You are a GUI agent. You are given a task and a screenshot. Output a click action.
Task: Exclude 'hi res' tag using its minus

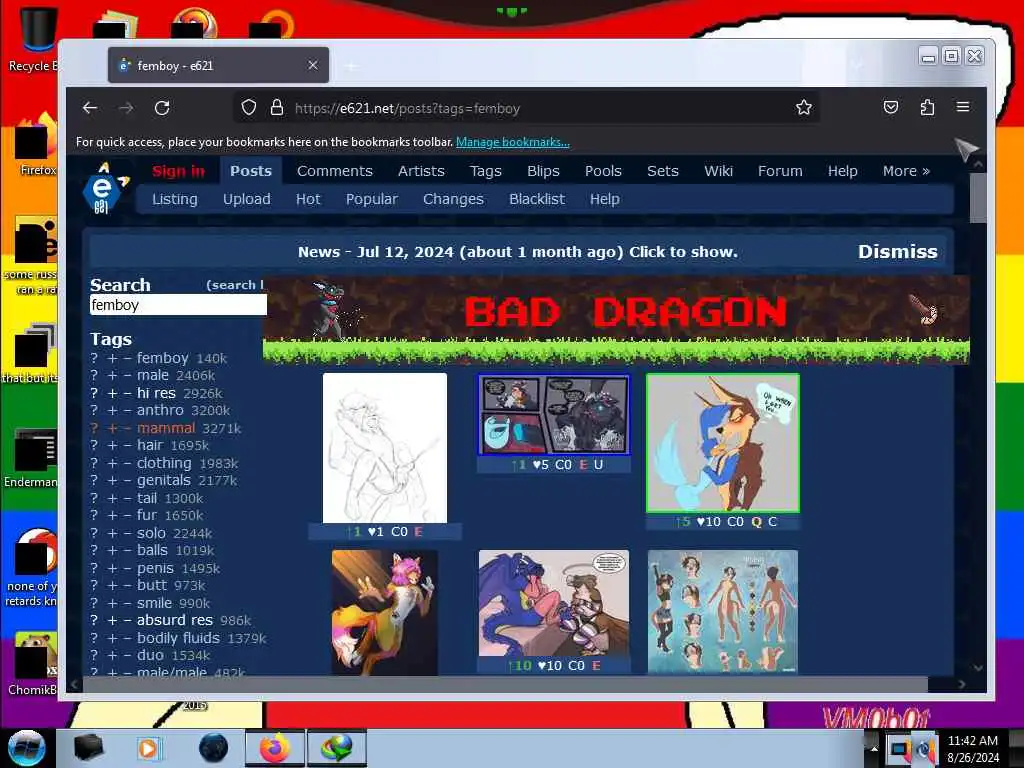click(127, 393)
